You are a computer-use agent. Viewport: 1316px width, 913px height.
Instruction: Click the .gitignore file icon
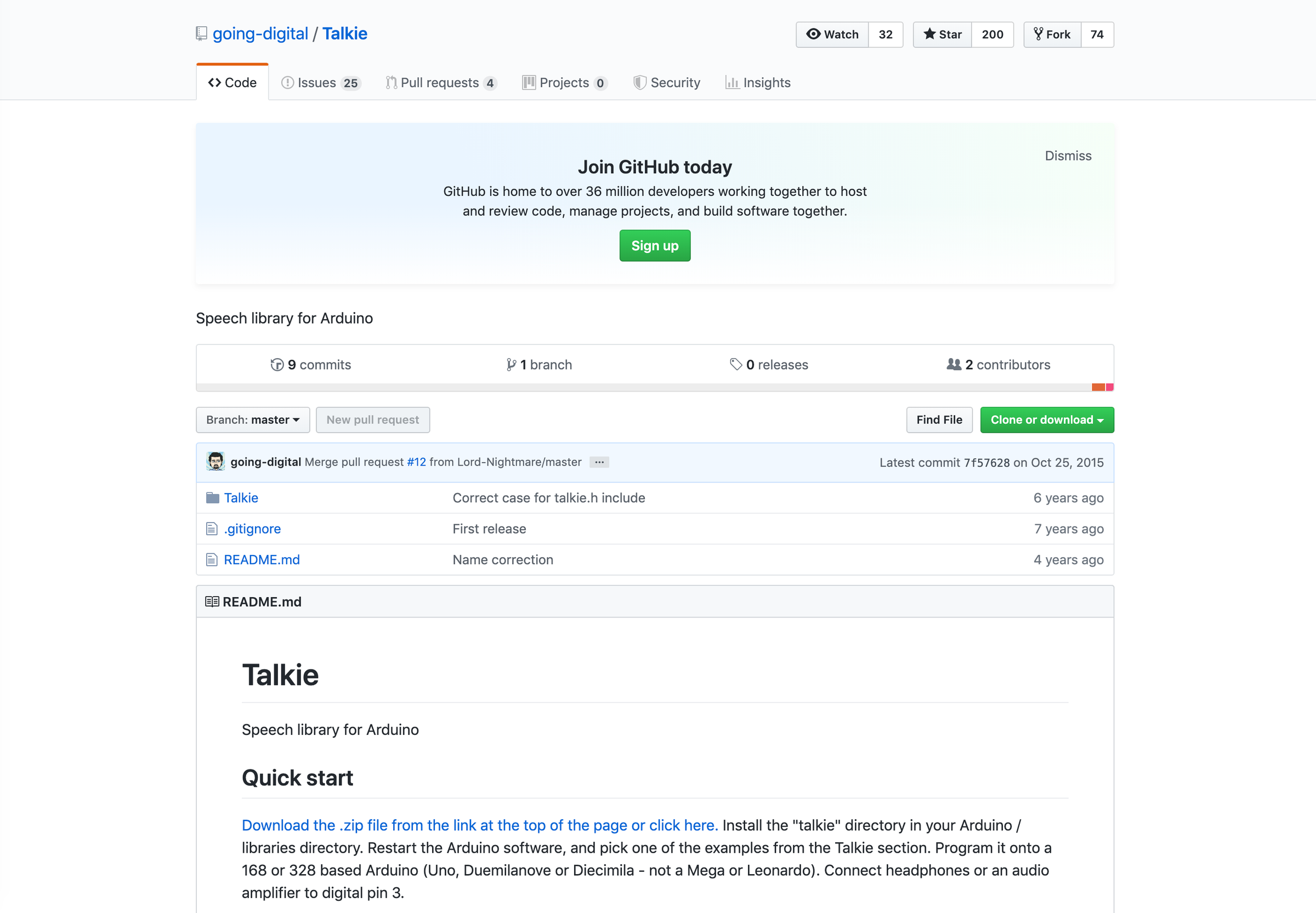[212, 529]
